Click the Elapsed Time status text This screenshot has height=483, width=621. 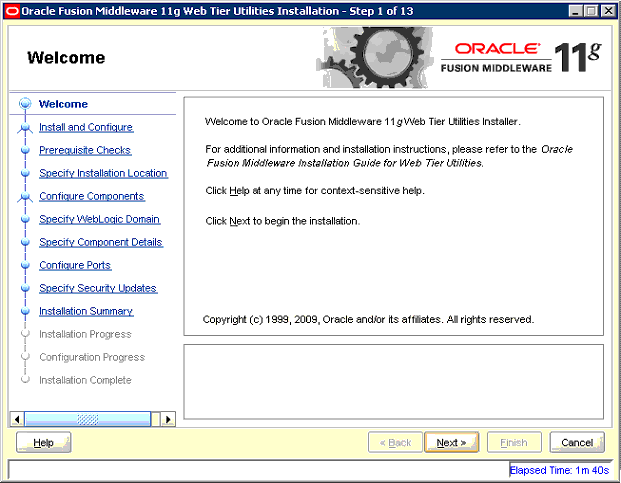tap(559, 470)
